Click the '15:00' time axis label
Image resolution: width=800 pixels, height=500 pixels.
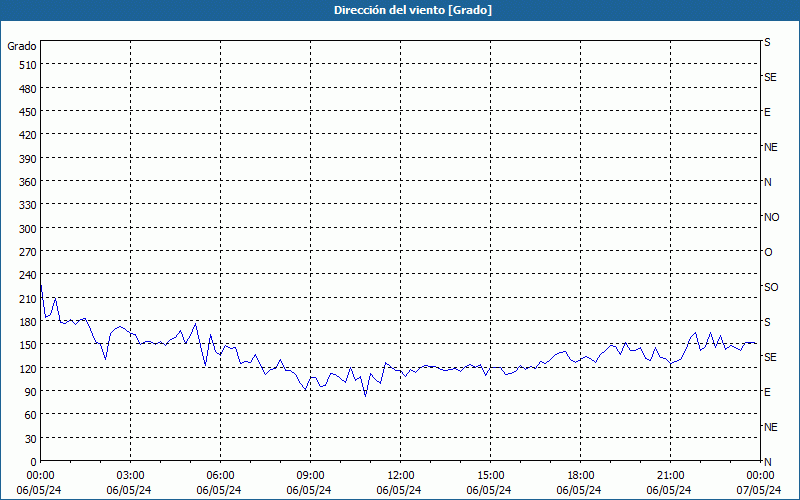[x=491, y=476]
